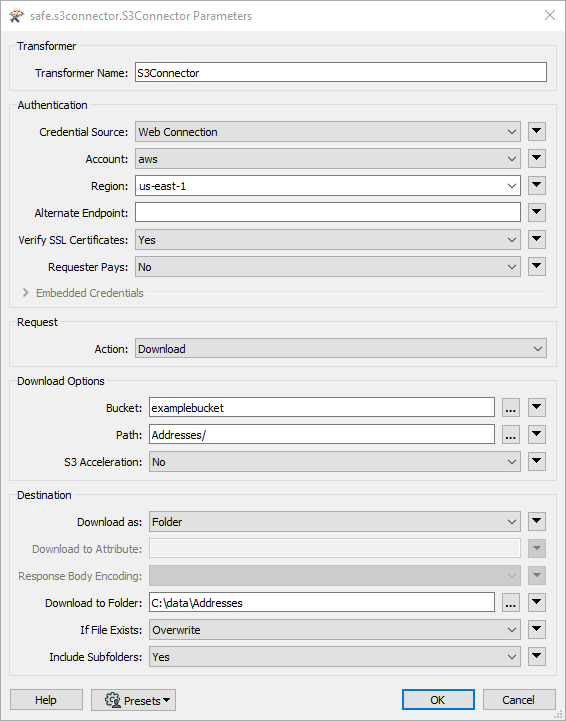Open the If File Exists options arrow
Screen dimensions: 566x721
[x=537, y=629]
